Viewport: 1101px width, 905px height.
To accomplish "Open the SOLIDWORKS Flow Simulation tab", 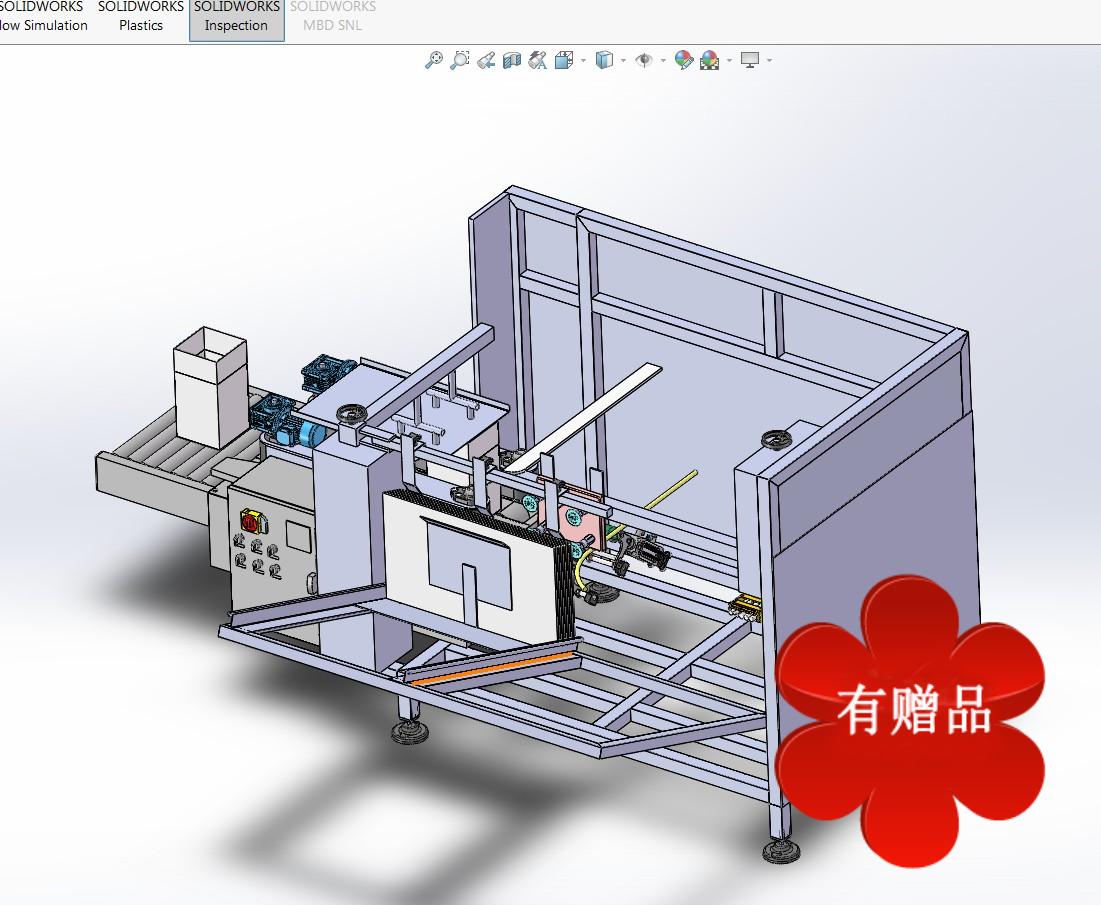I will click(42, 16).
